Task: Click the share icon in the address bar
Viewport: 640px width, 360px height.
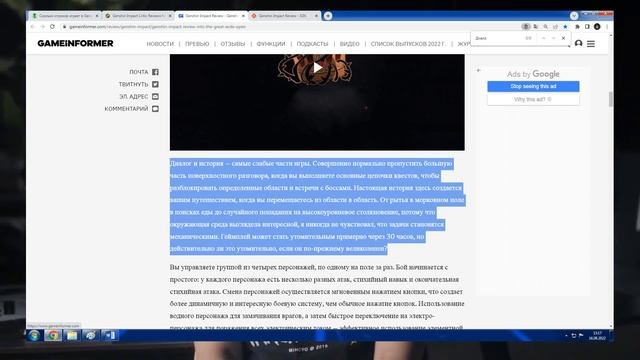Action: (555, 27)
